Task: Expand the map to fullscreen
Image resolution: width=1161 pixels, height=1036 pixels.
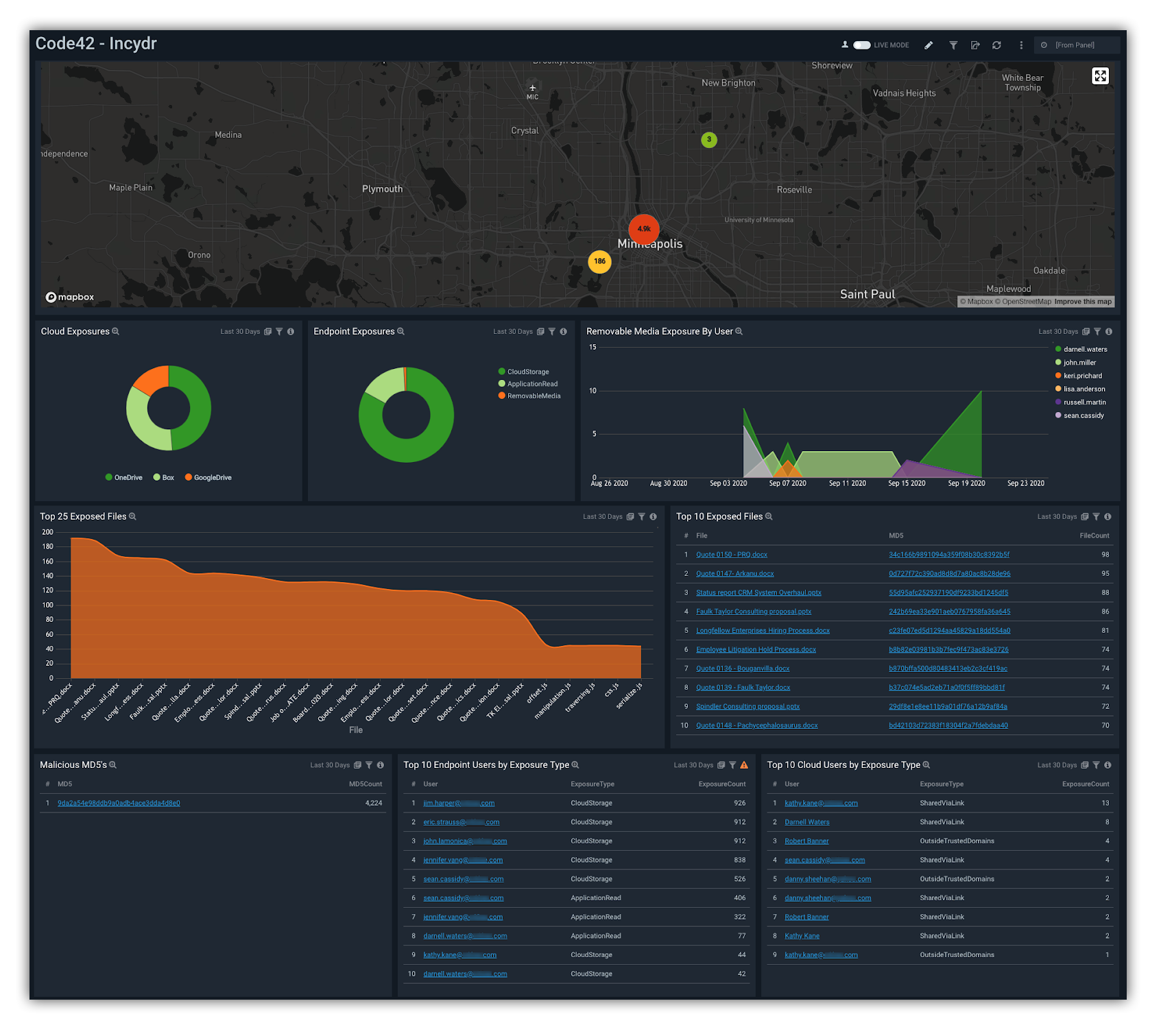Action: coord(1101,76)
